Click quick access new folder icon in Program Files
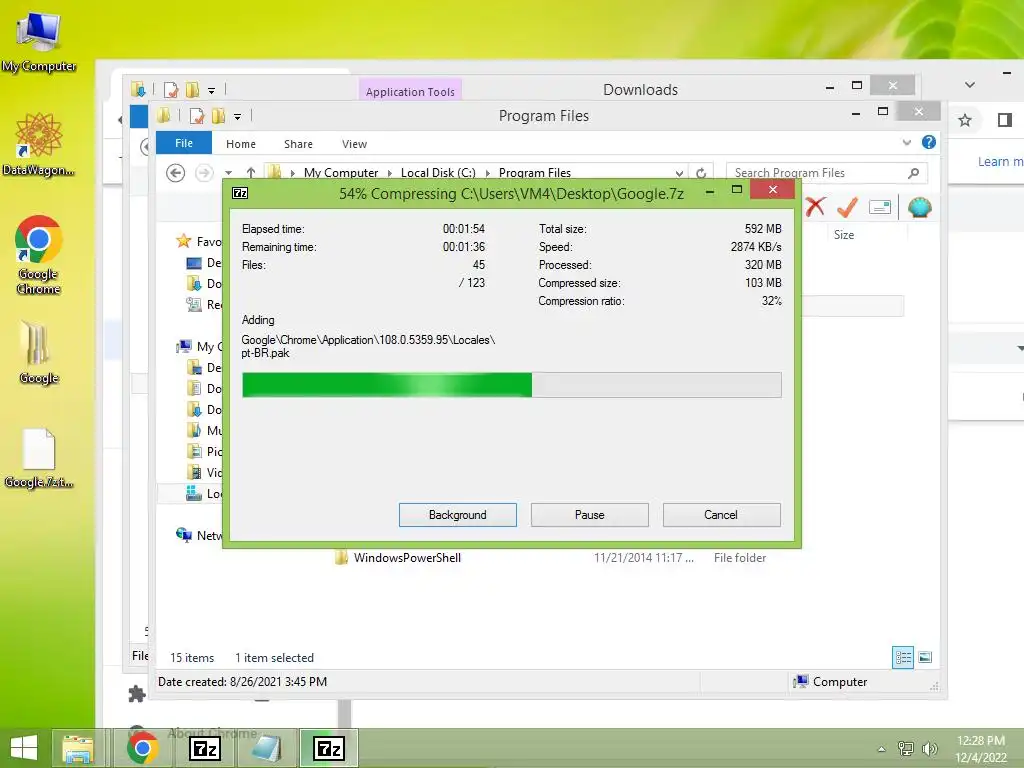The width and height of the screenshot is (1024, 768). coord(218,116)
